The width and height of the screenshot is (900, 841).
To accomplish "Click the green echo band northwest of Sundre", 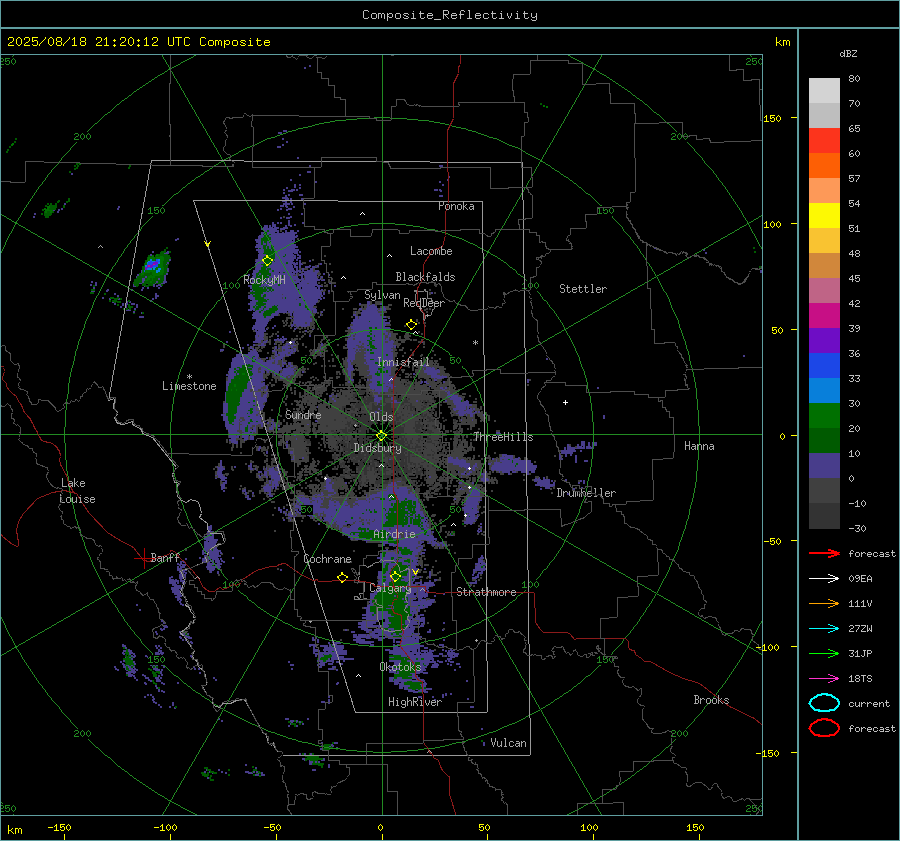I will 237,393.
